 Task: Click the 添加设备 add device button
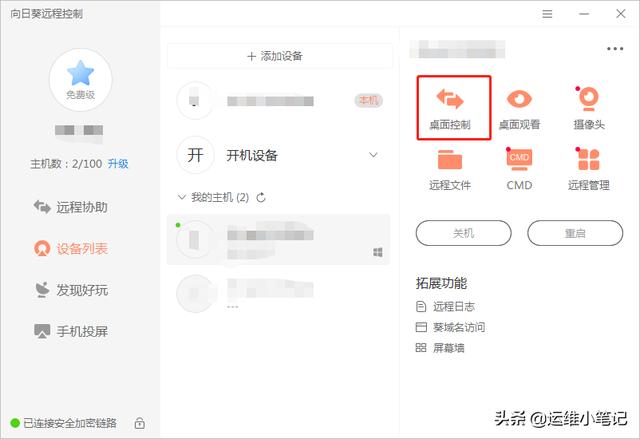point(280,56)
